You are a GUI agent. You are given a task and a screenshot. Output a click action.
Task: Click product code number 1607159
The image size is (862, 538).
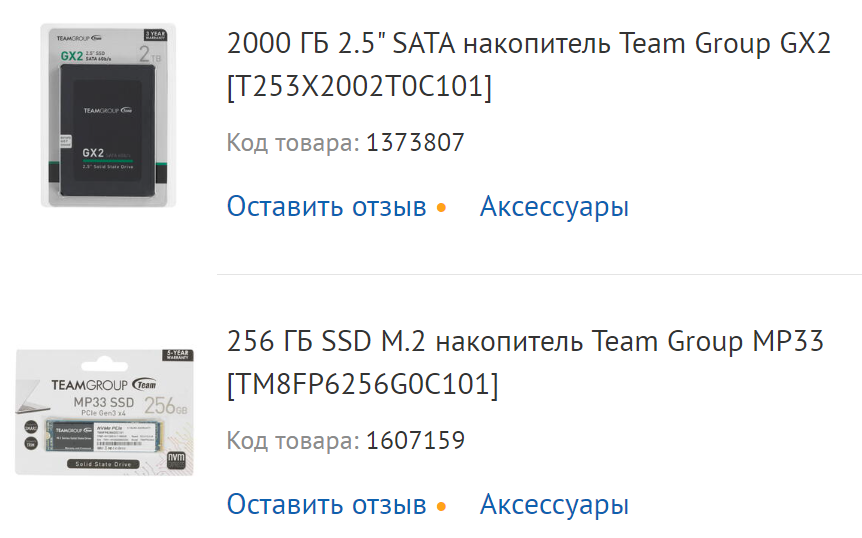click(415, 440)
